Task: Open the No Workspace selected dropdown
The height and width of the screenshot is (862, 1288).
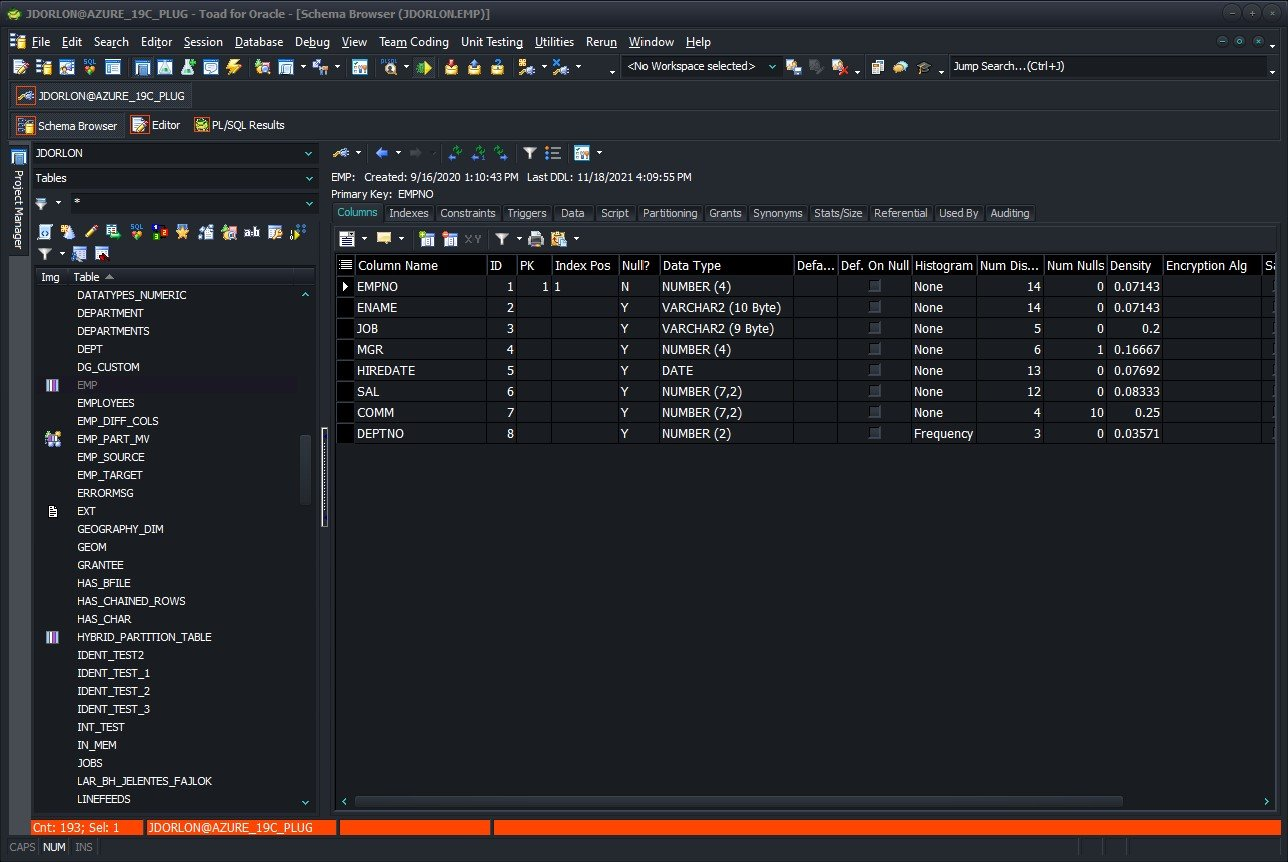Action: [772, 67]
